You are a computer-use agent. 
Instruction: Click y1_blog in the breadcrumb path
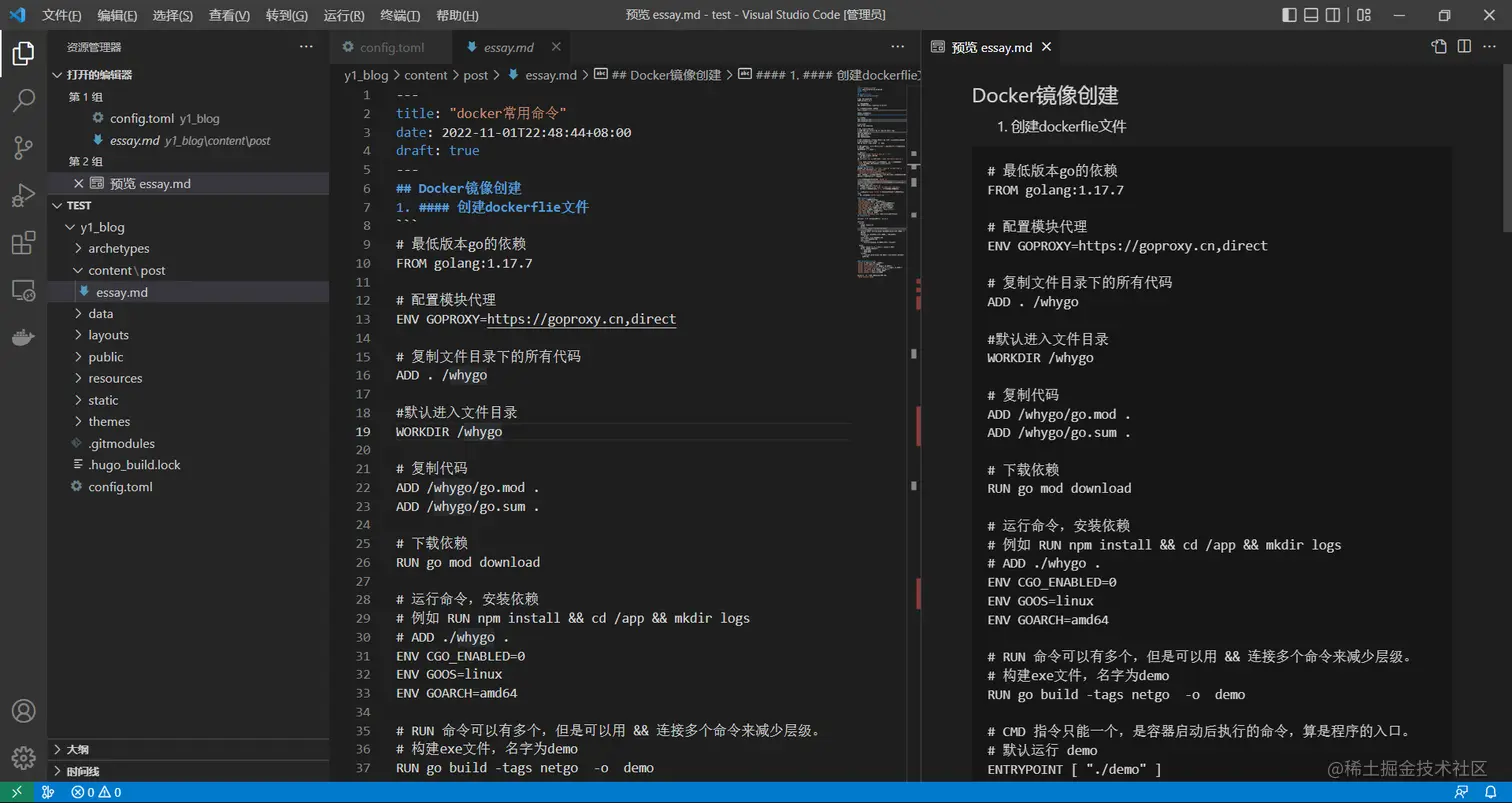(x=365, y=75)
